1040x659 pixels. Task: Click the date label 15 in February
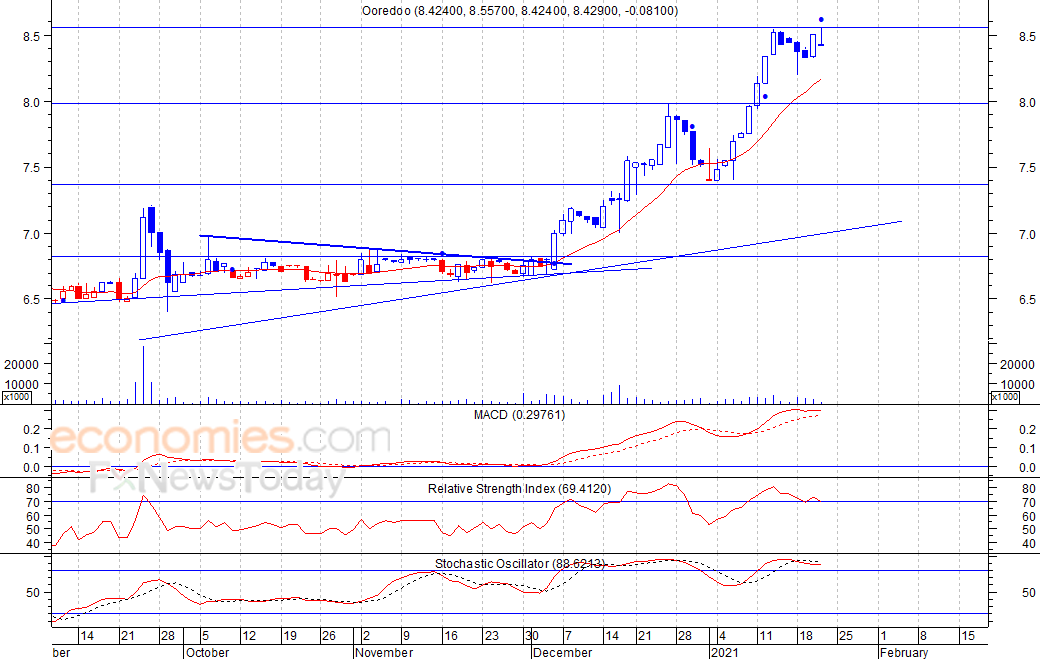968,636
